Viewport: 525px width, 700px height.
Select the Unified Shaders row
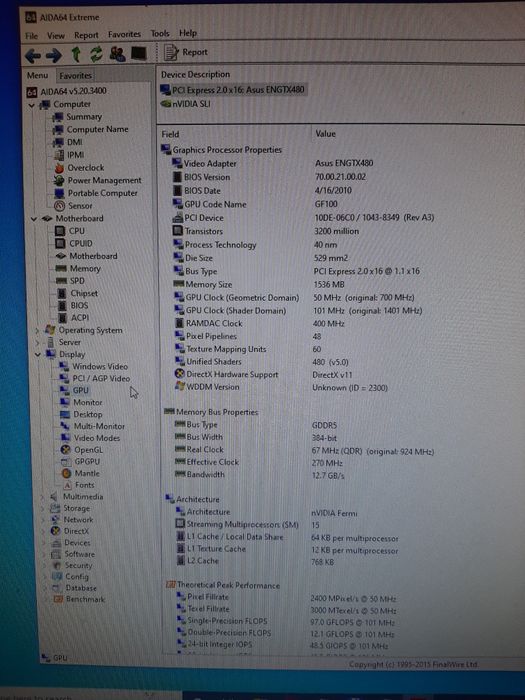click(262, 362)
